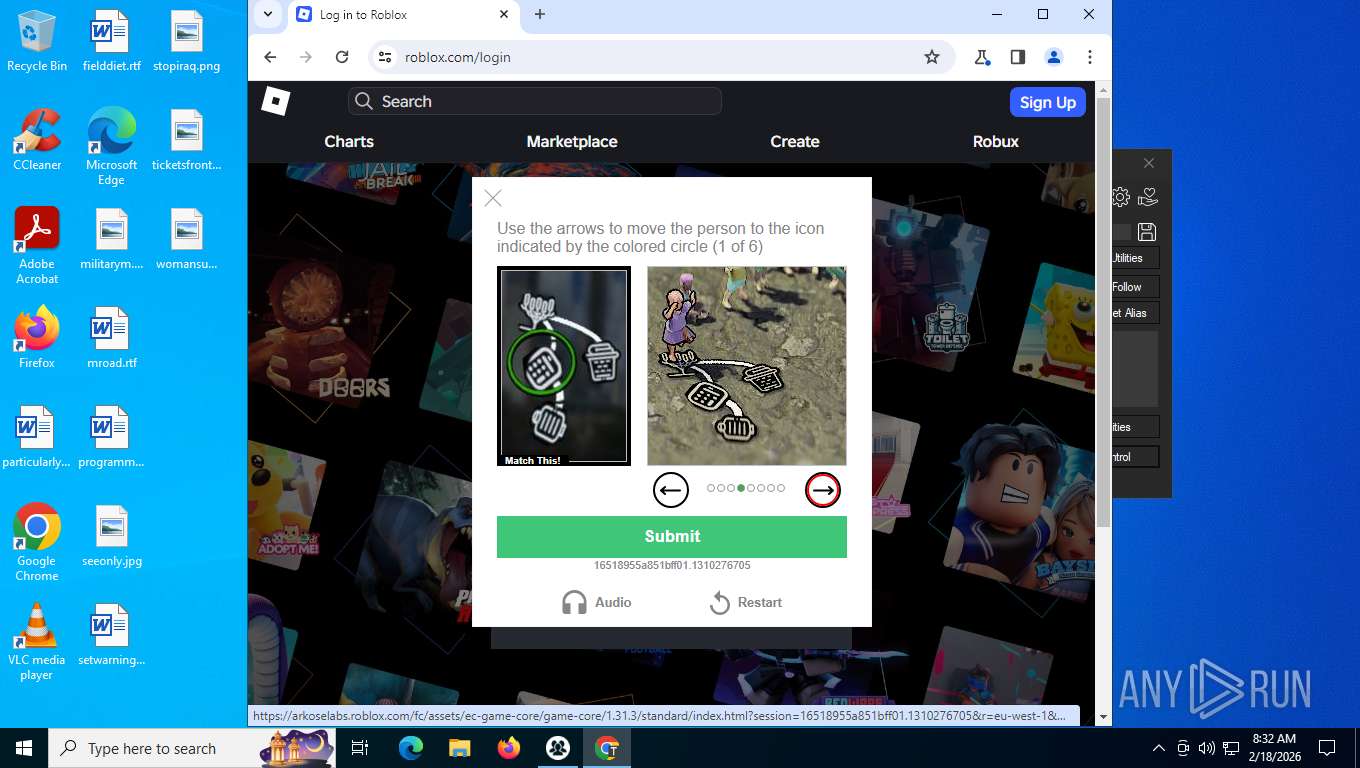This screenshot has width=1360, height=768.
Task: Open a new Chrome tab
Action: tap(540, 14)
